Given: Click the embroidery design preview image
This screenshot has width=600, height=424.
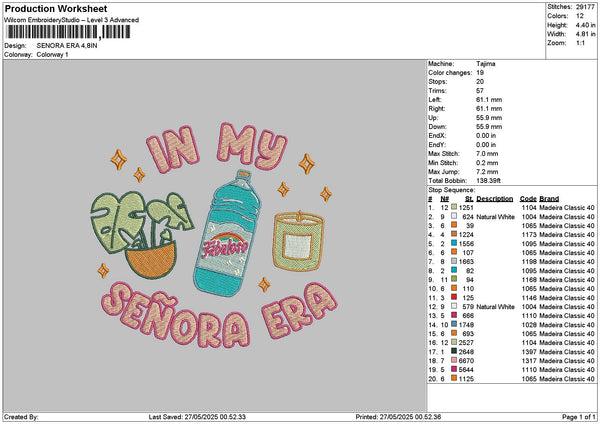Looking at the screenshot, I should click(x=214, y=236).
